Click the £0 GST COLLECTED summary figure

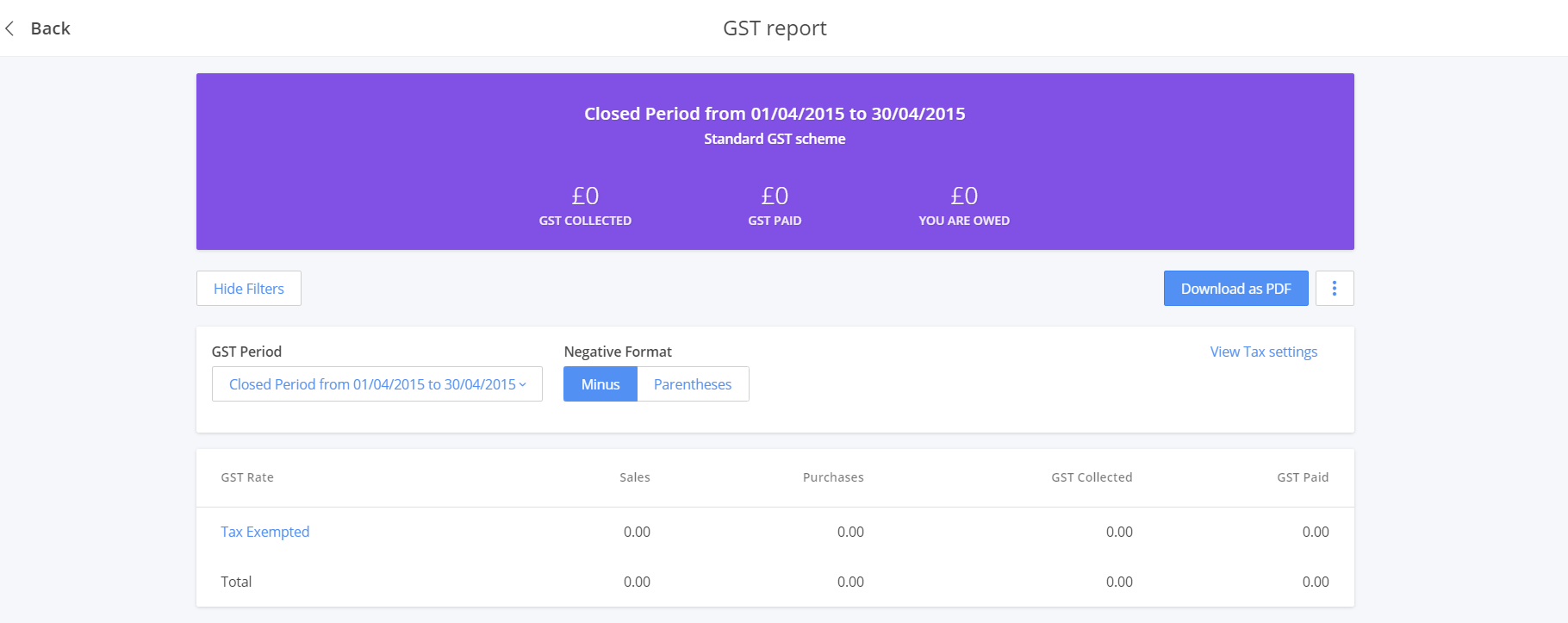coord(585,196)
